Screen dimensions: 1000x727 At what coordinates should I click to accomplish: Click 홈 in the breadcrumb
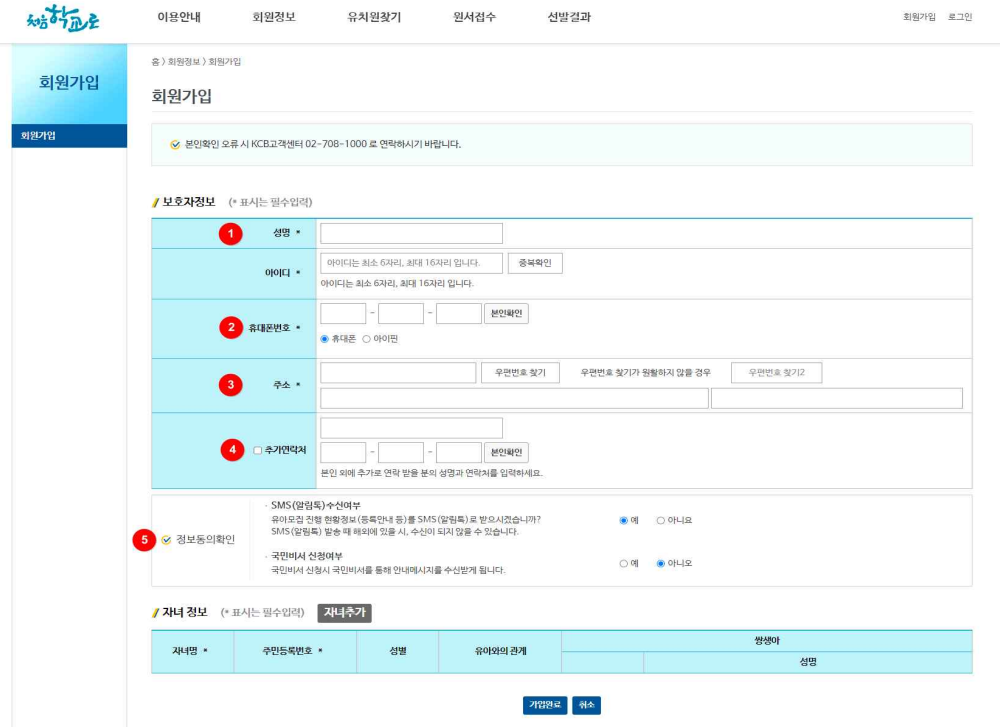coord(155,62)
